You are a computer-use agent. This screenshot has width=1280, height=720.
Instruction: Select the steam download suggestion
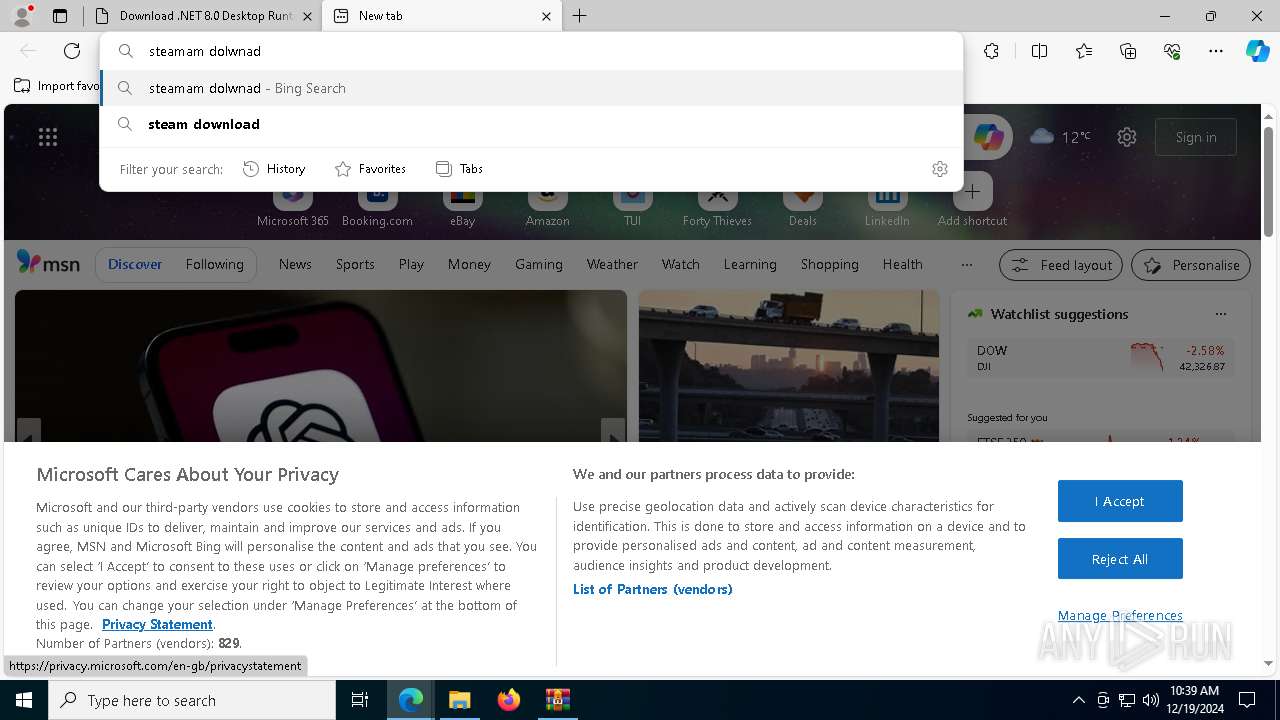tap(531, 124)
